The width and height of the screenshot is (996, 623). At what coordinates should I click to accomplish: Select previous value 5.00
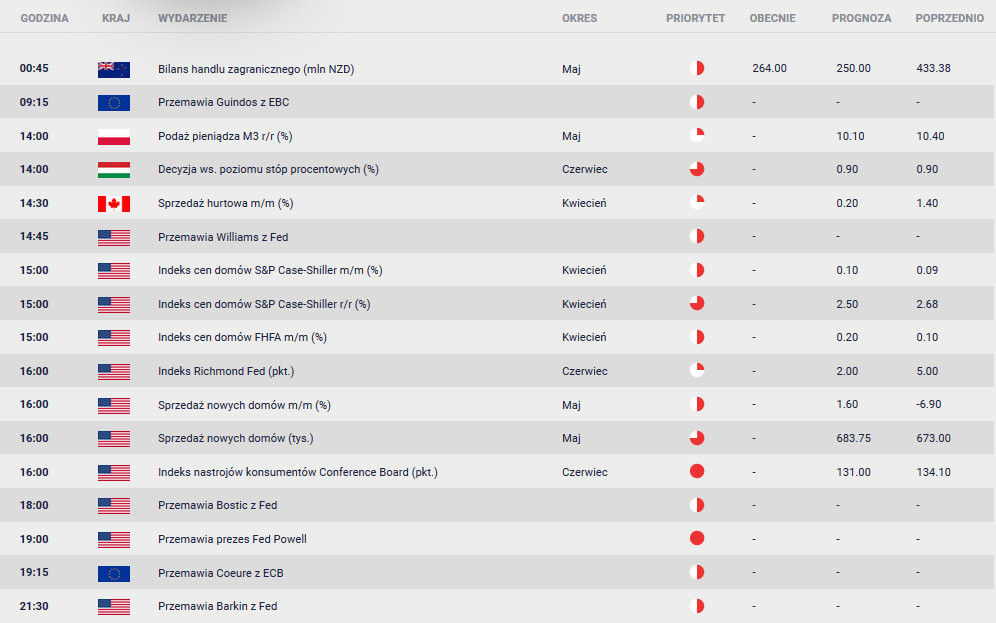(927, 372)
